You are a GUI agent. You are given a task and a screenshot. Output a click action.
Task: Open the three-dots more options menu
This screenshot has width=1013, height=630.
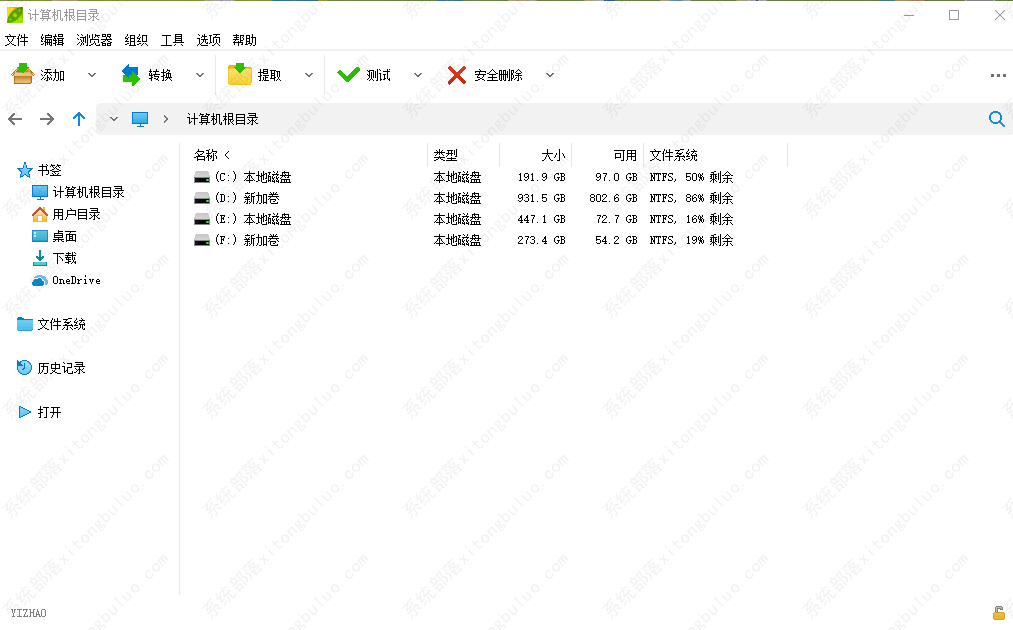pyautogui.click(x=998, y=76)
